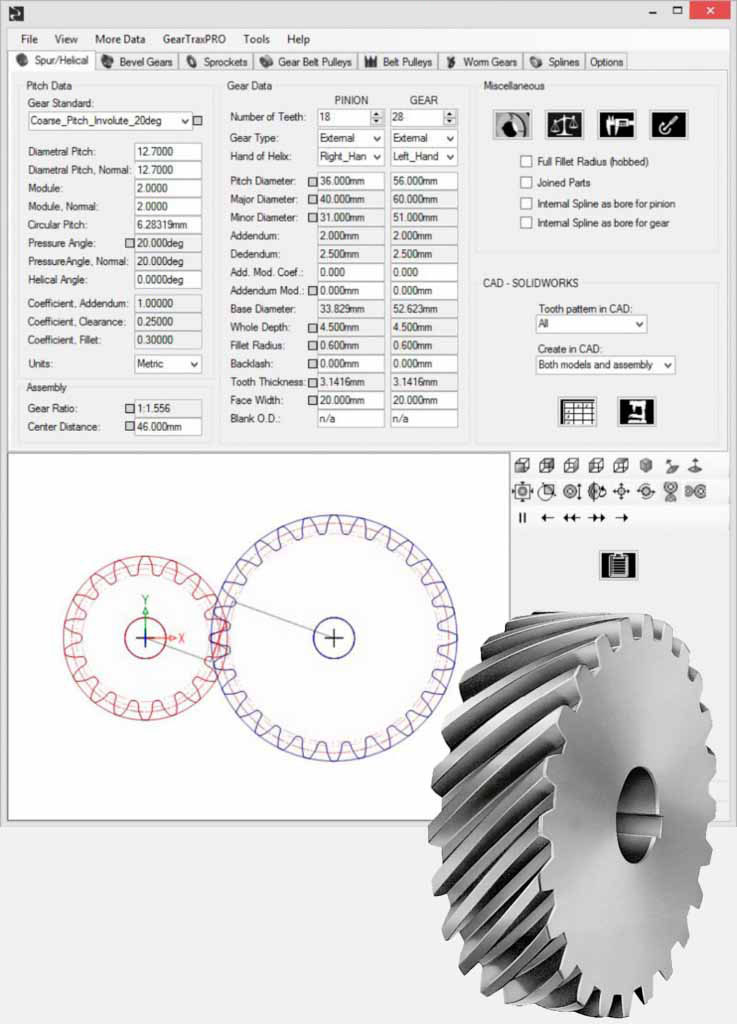Image resolution: width=737 pixels, height=1024 pixels.
Task: Click the clipboard icon beside the gear preview
Action: 618,563
